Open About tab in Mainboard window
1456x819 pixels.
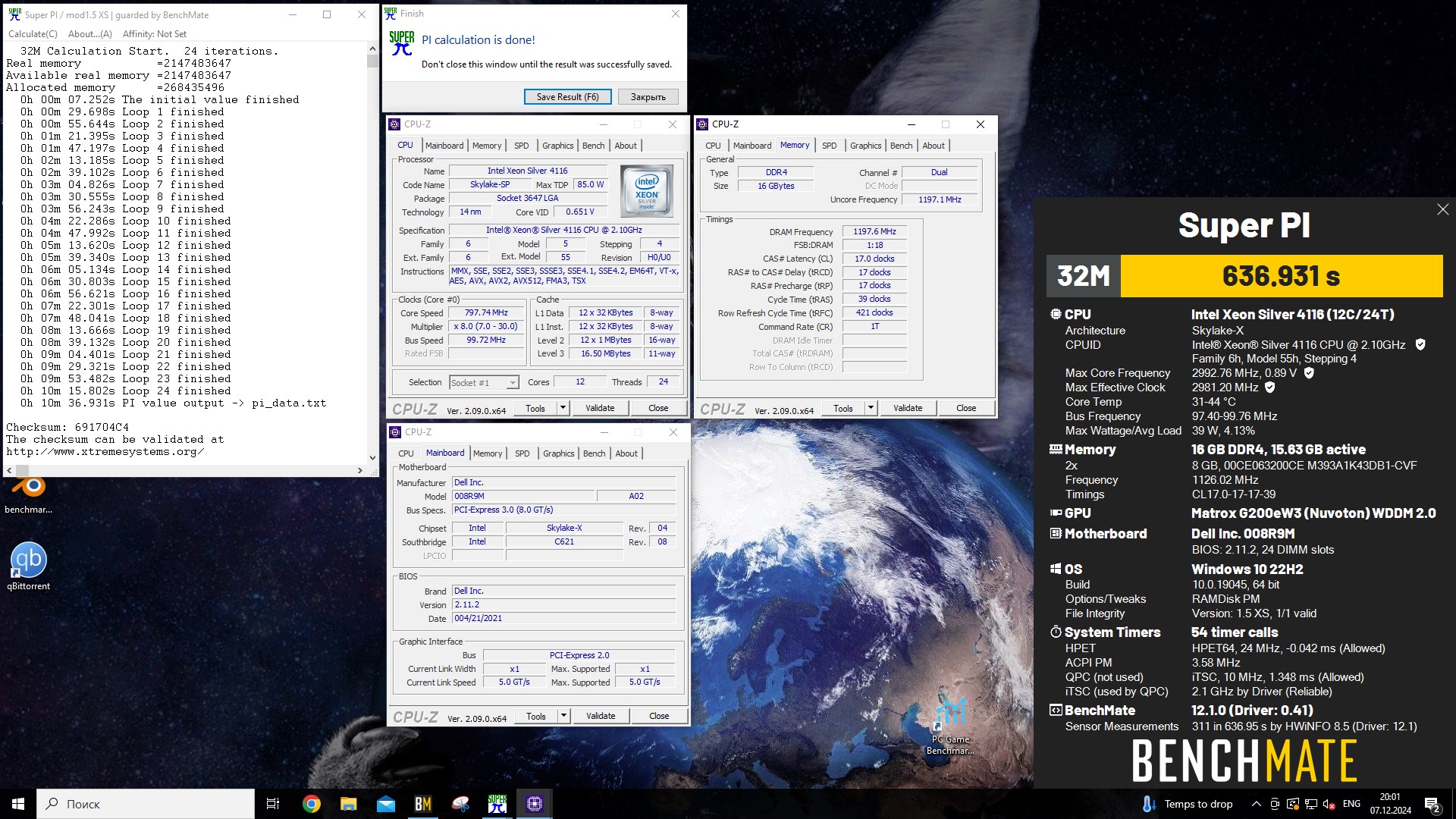[x=626, y=453]
